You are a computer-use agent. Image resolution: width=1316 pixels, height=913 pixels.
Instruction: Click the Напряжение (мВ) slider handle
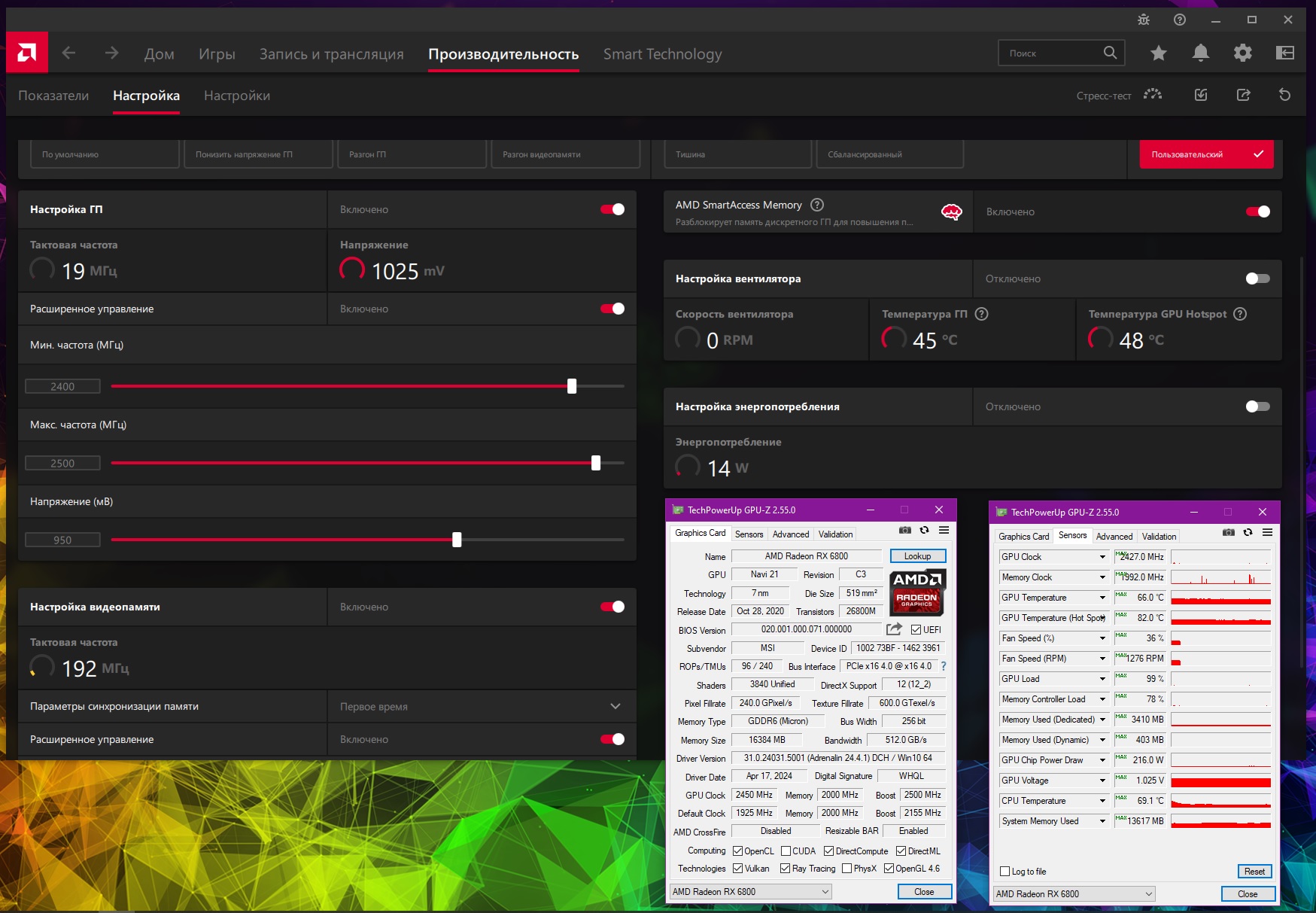pyautogui.click(x=457, y=540)
